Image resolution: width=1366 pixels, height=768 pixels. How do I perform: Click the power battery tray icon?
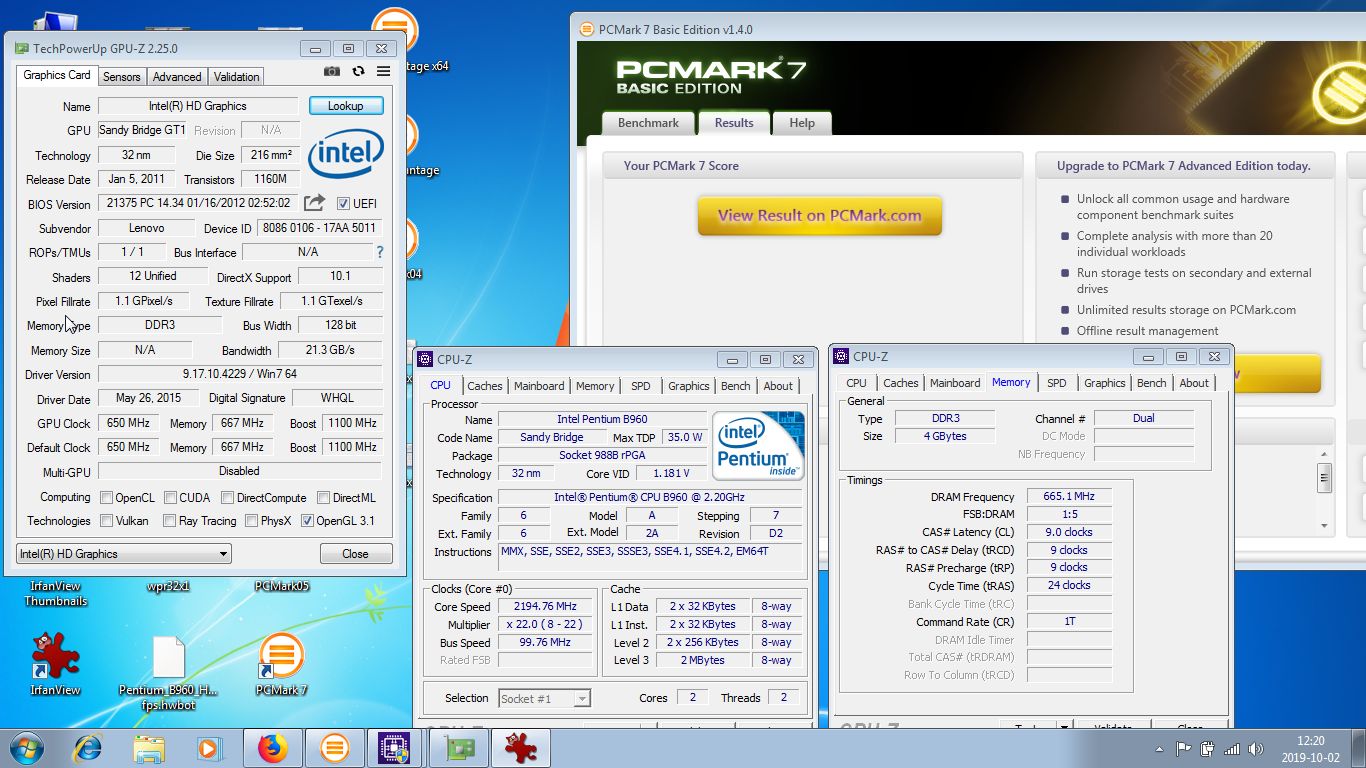[1207, 748]
